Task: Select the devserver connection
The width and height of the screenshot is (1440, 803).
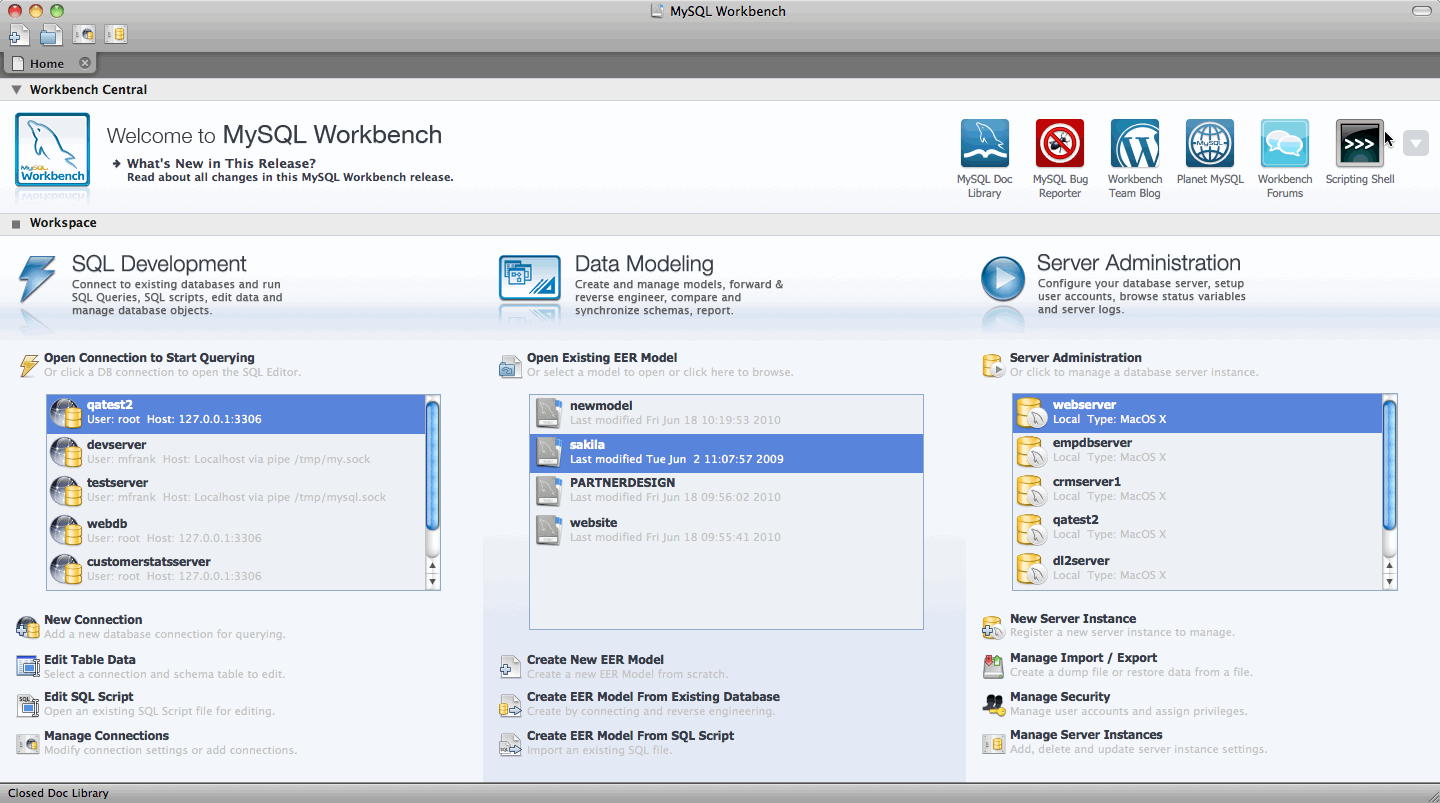Action: click(x=236, y=452)
